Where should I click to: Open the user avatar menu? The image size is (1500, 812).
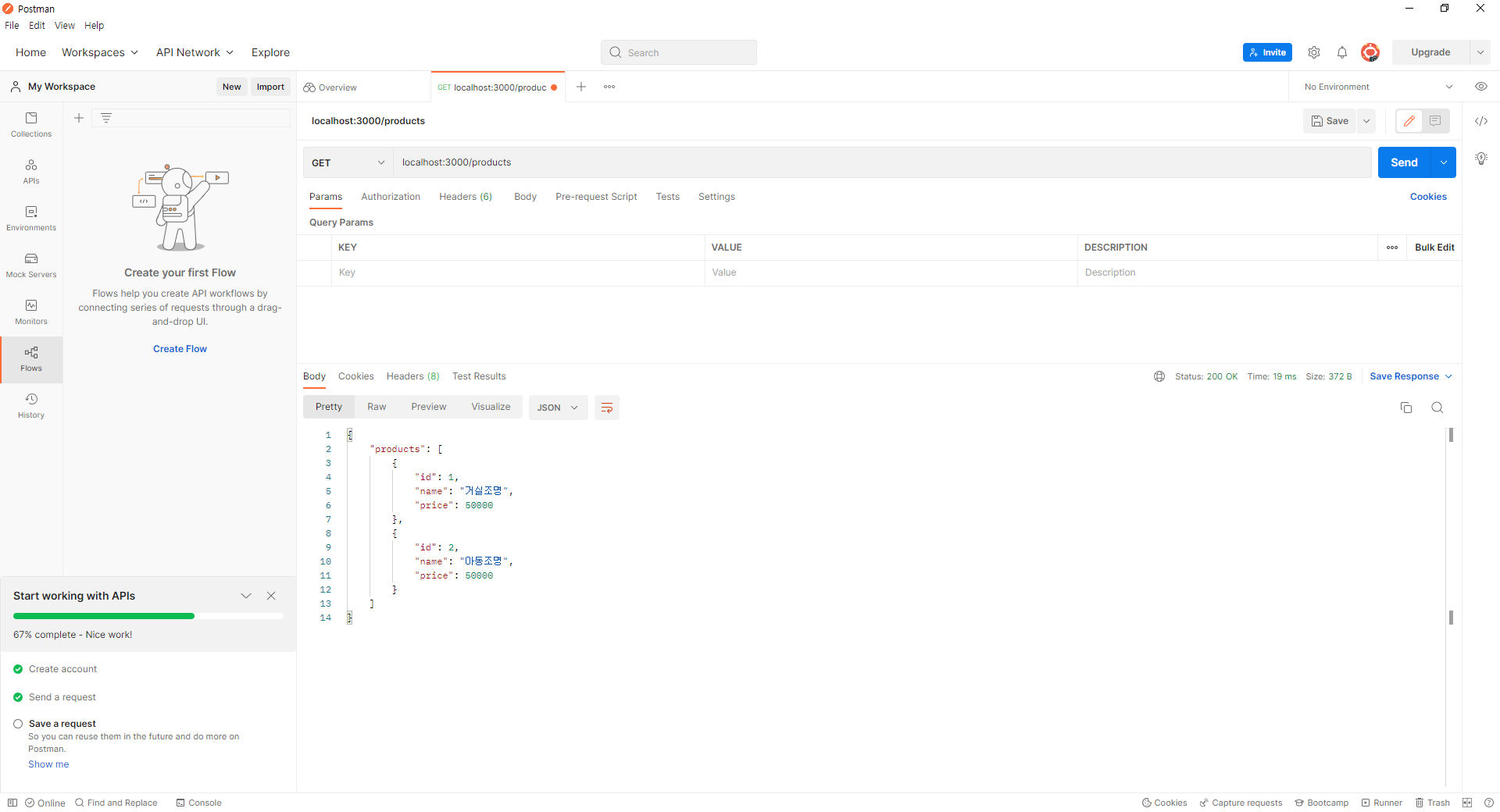1370,52
